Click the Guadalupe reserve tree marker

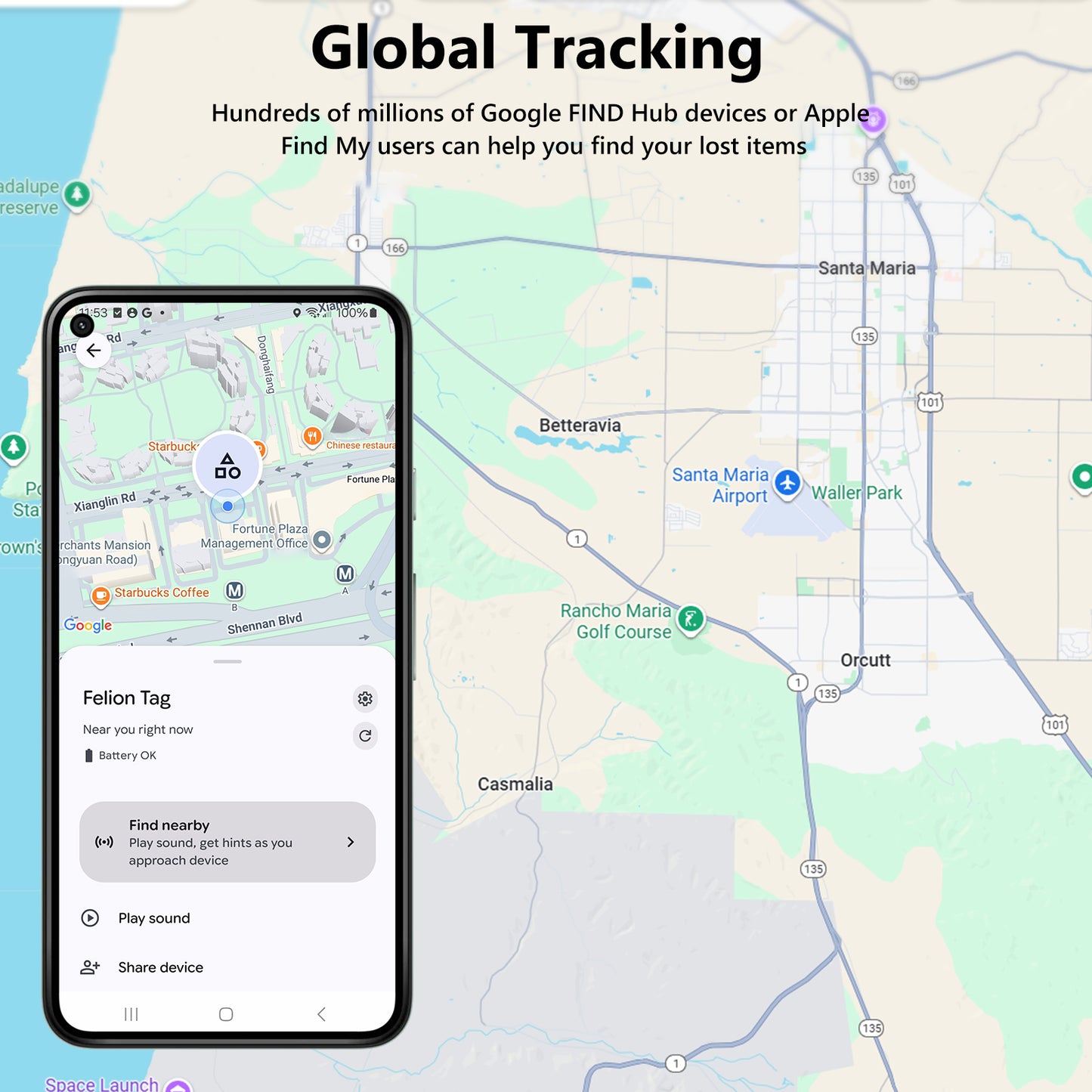point(76,195)
